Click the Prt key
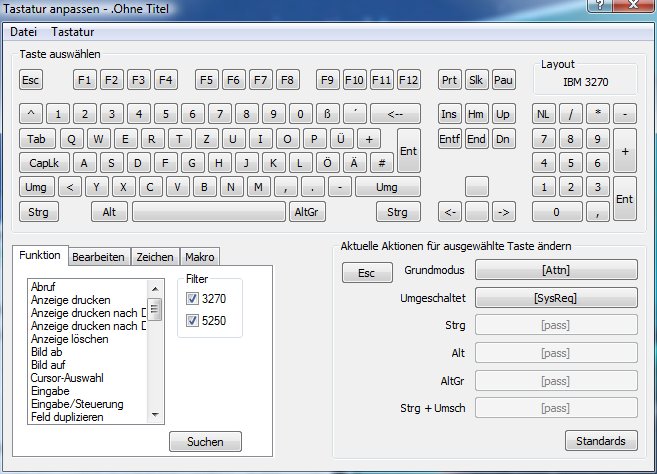Viewport: 657px width, 474px height. (x=450, y=80)
